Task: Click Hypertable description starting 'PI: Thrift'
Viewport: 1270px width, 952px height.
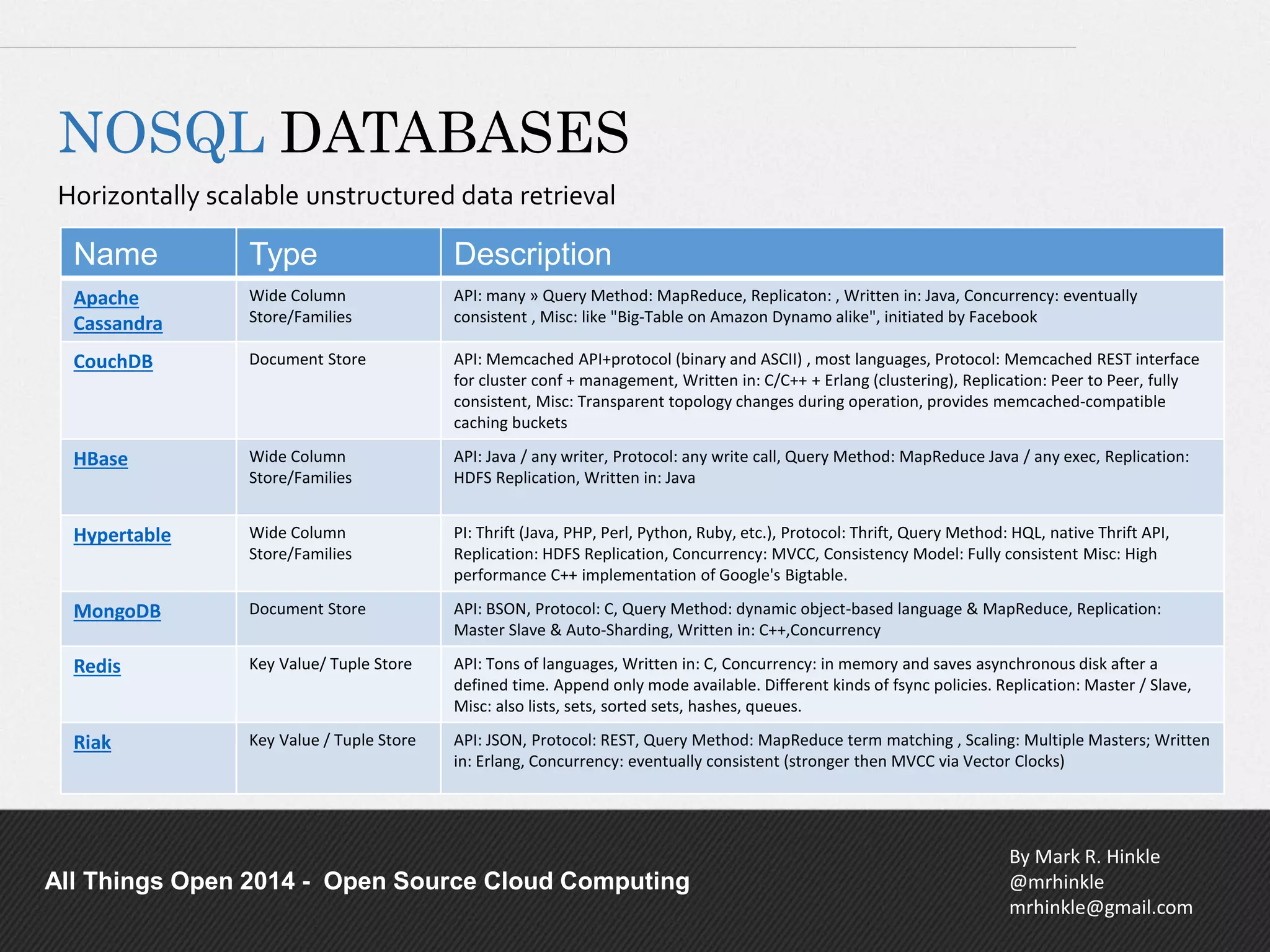Action: [x=832, y=553]
